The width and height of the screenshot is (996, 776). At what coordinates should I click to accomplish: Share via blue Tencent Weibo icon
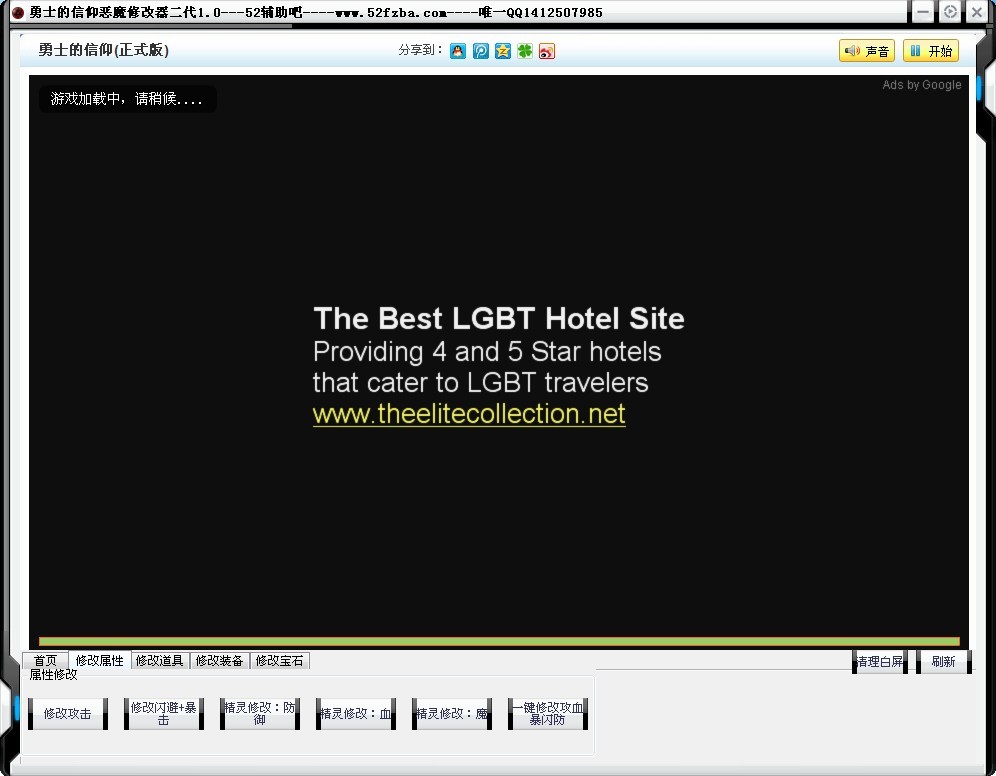pyautogui.click(x=481, y=51)
